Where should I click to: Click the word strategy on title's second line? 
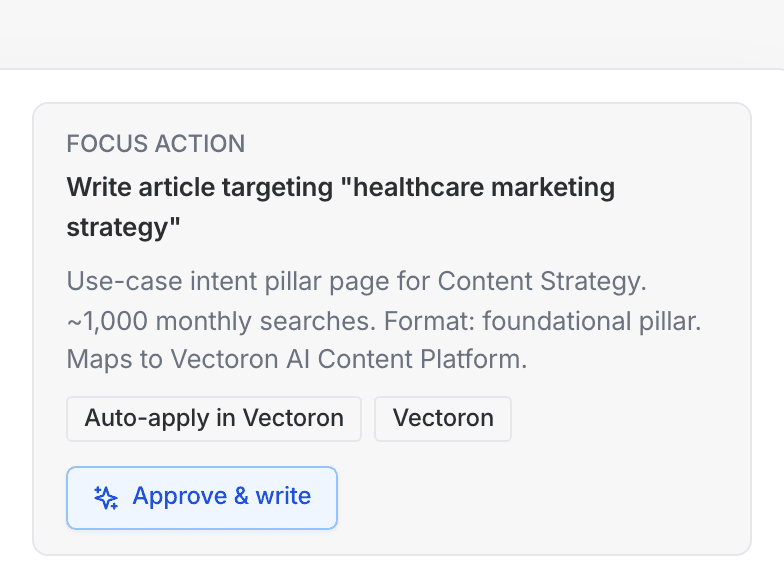point(123,227)
